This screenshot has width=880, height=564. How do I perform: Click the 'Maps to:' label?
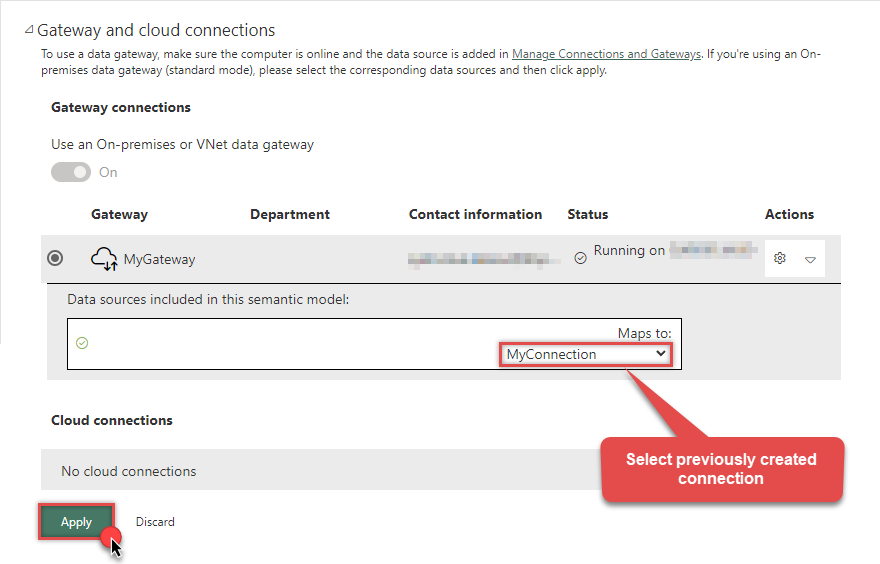click(x=644, y=333)
